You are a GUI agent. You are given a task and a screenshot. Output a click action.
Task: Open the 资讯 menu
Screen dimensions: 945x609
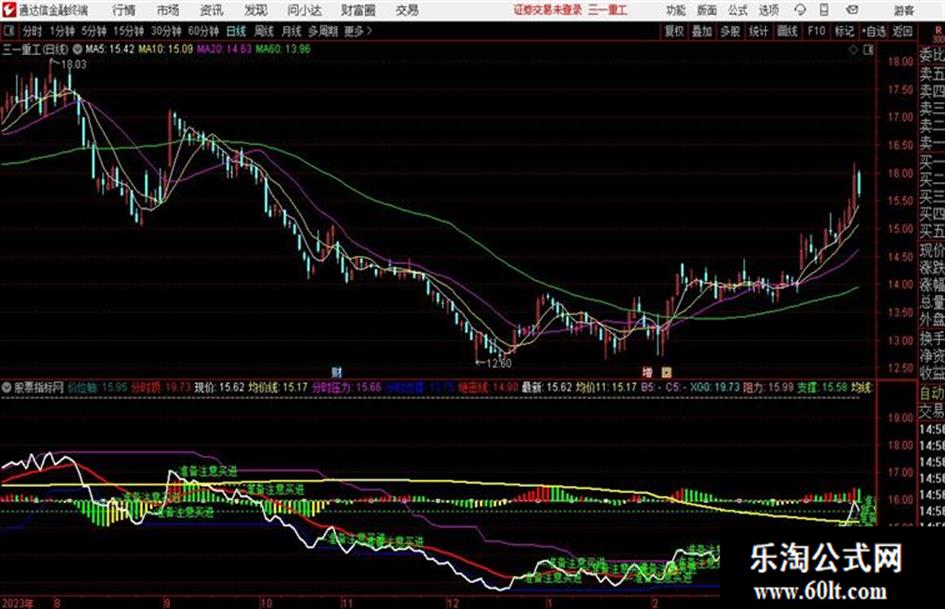click(x=211, y=10)
